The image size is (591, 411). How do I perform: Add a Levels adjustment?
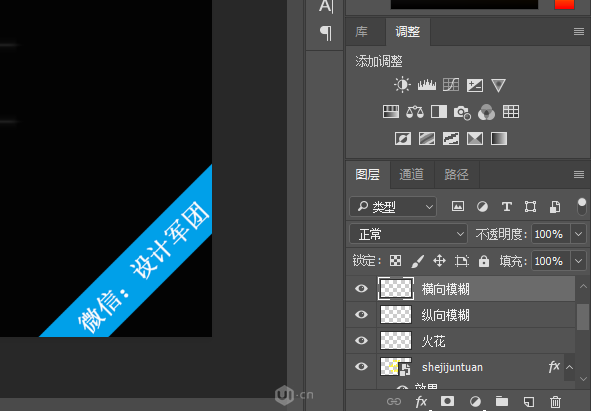tap(427, 85)
